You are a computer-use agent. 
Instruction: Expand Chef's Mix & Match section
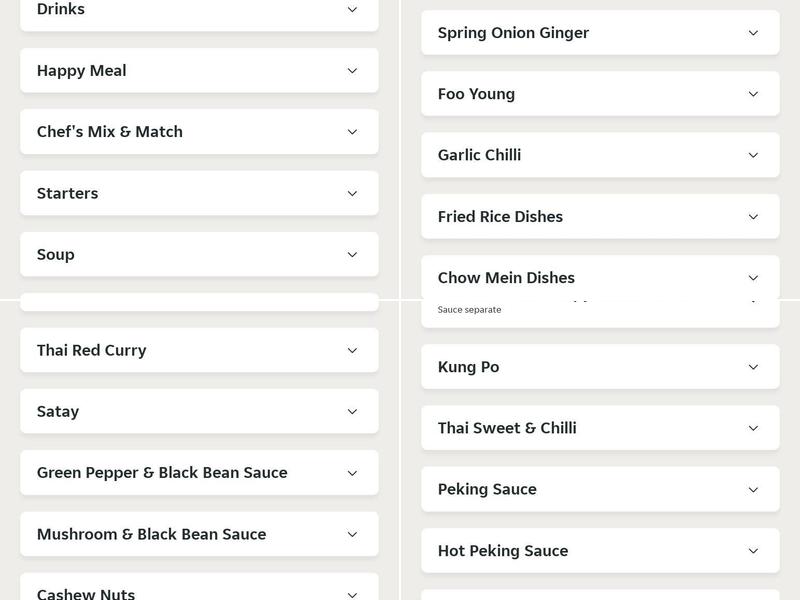pos(199,131)
